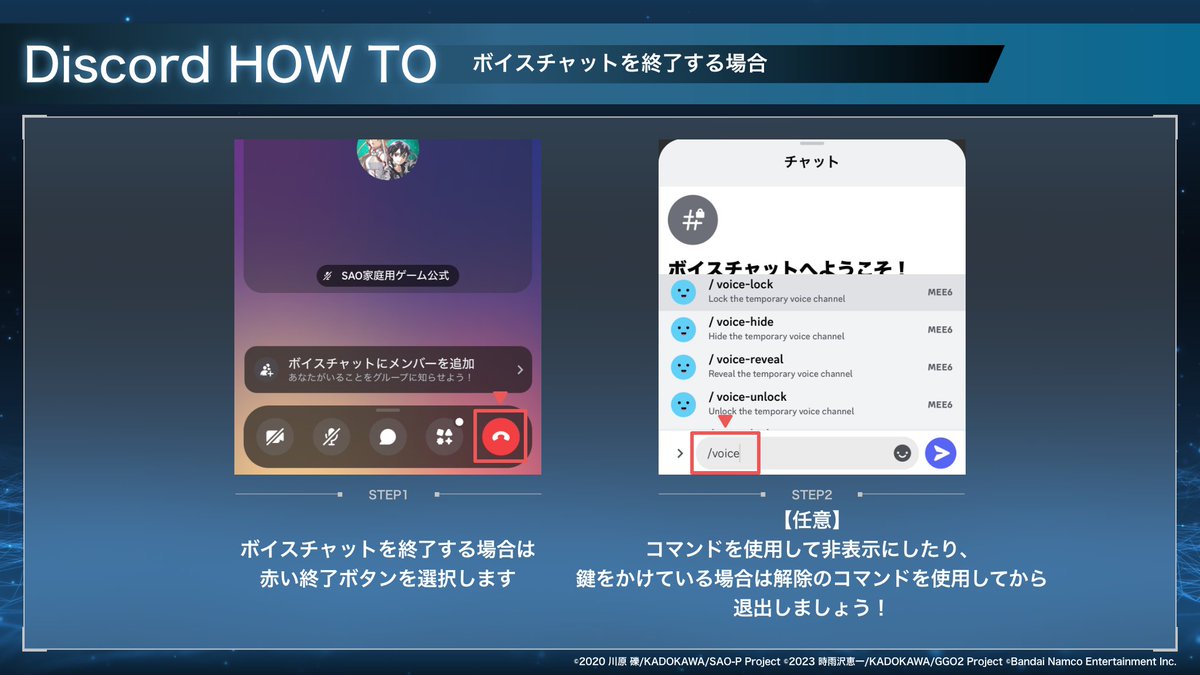This screenshot has height=675, width=1200.
Task: Tap the blue send message button
Action: (940, 453)
